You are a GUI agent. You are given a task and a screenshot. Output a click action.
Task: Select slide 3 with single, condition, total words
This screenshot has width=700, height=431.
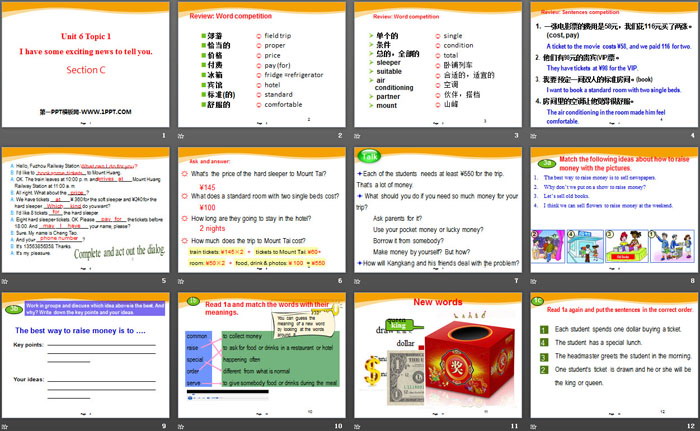[x=438, y=65]
